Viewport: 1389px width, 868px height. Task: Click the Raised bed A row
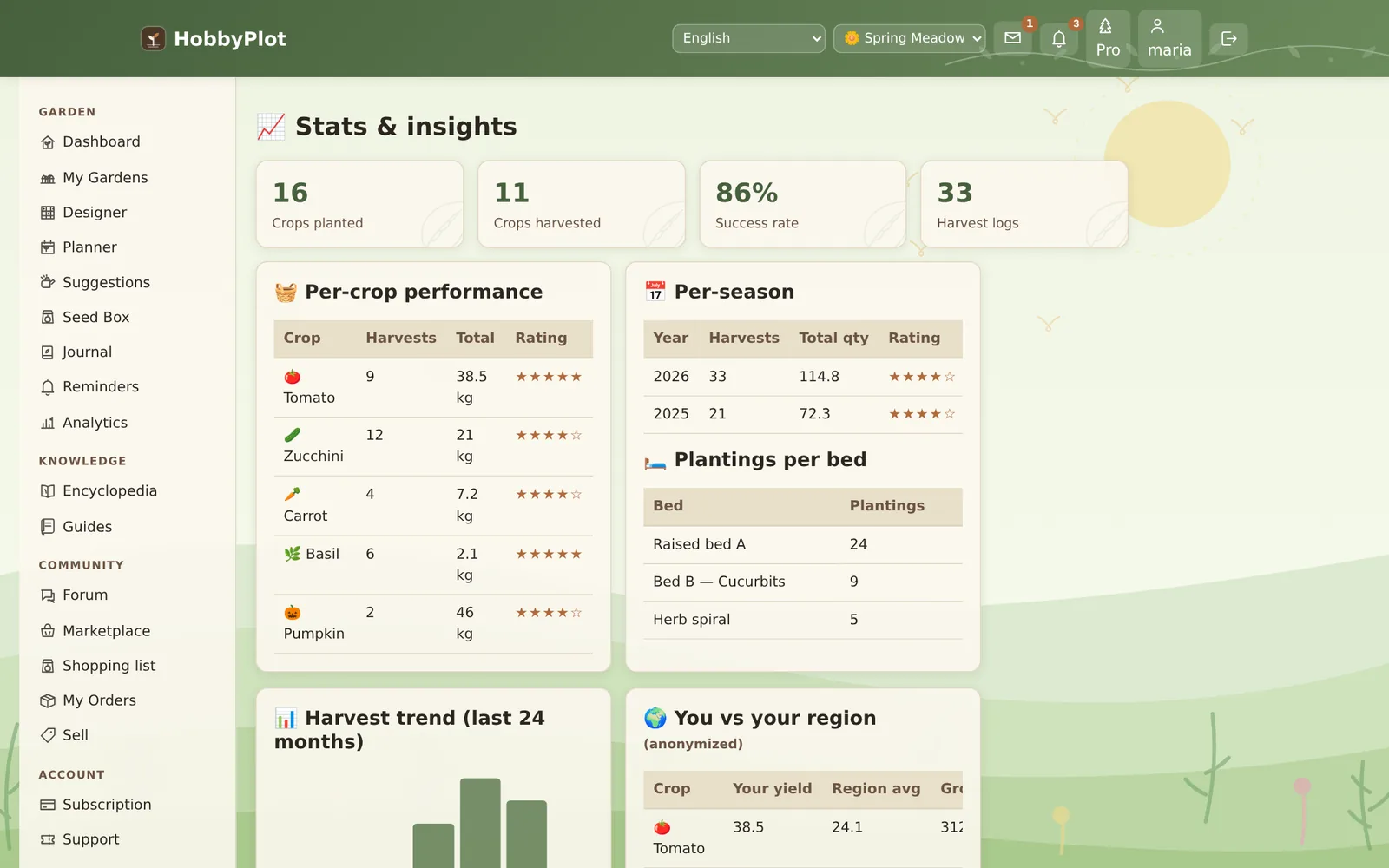(803, 544)
